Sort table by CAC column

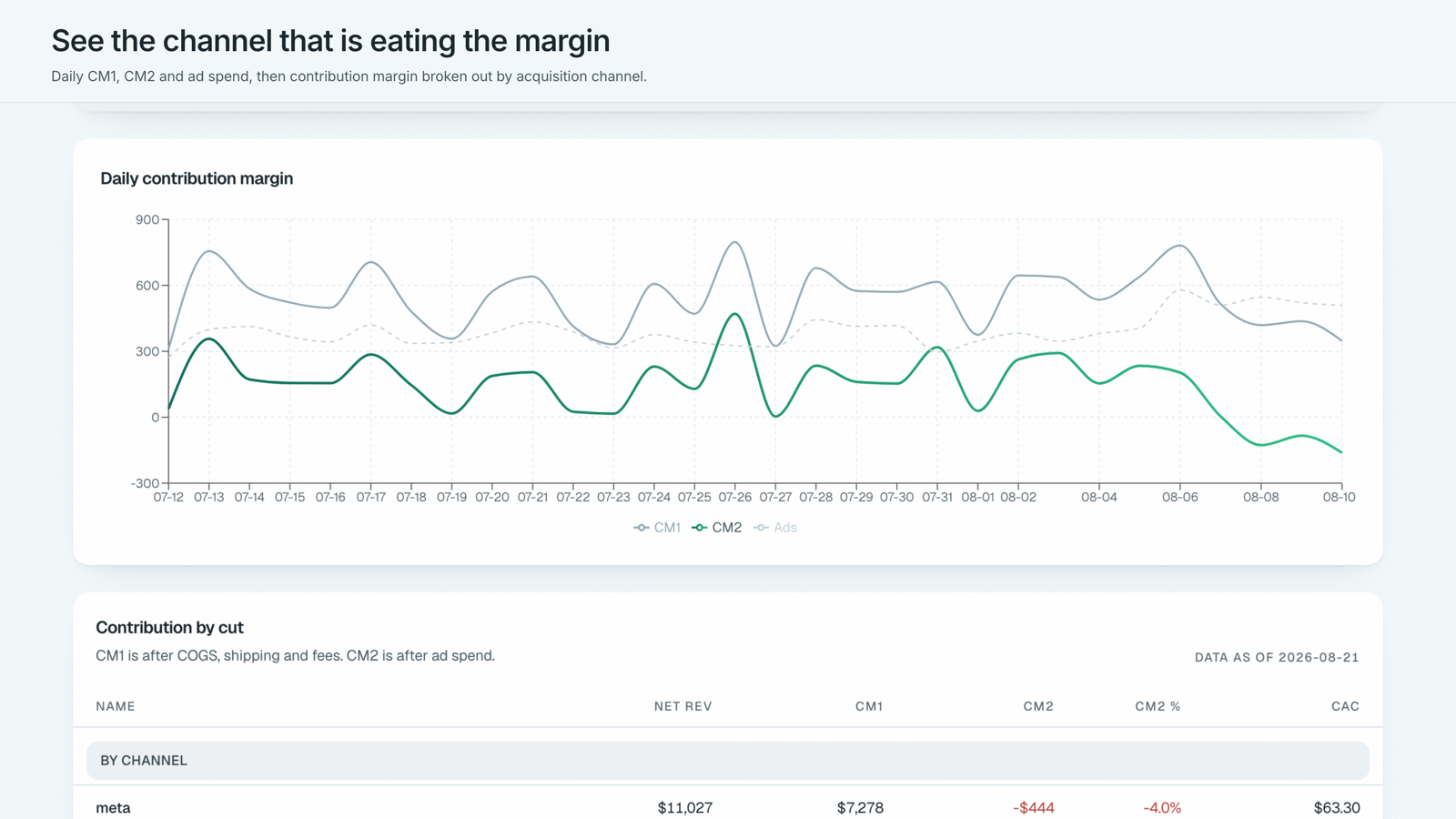tap(1345, 706)
